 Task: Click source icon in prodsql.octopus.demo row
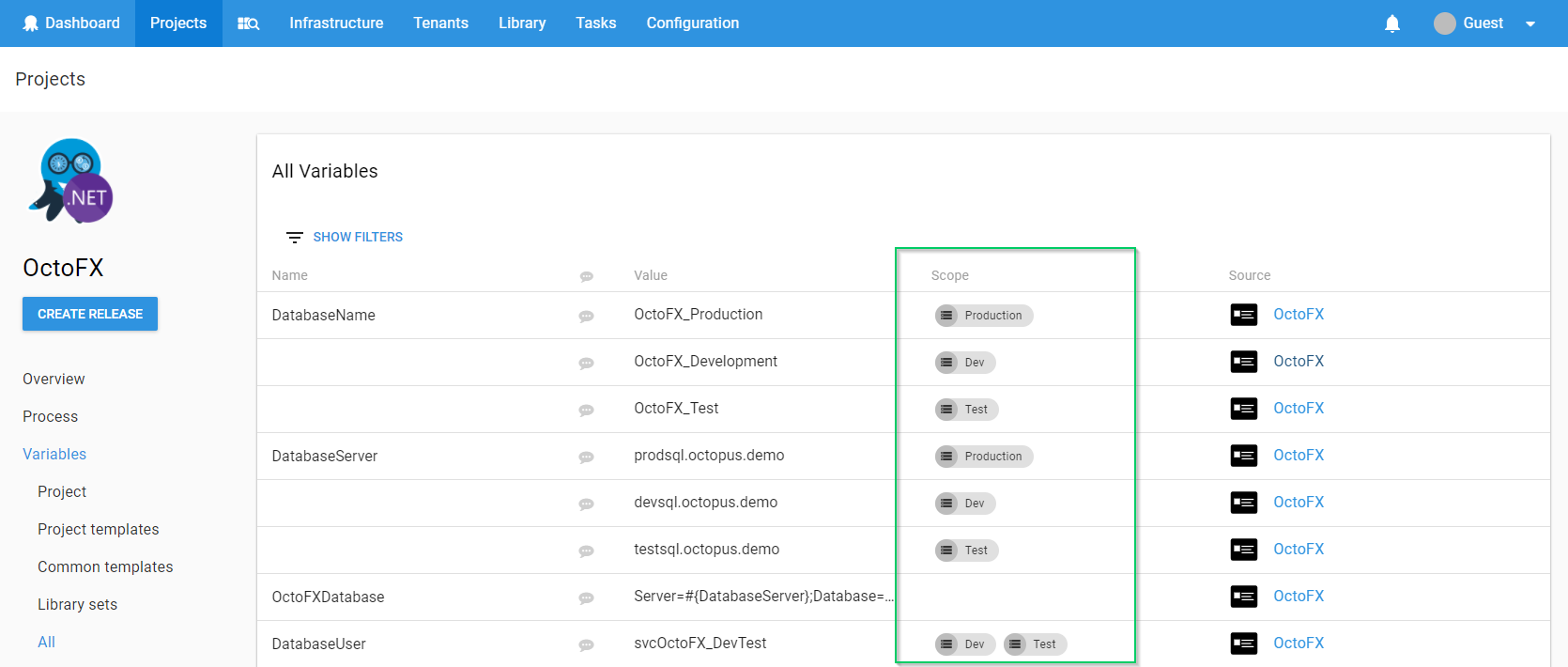[1244, 456]
